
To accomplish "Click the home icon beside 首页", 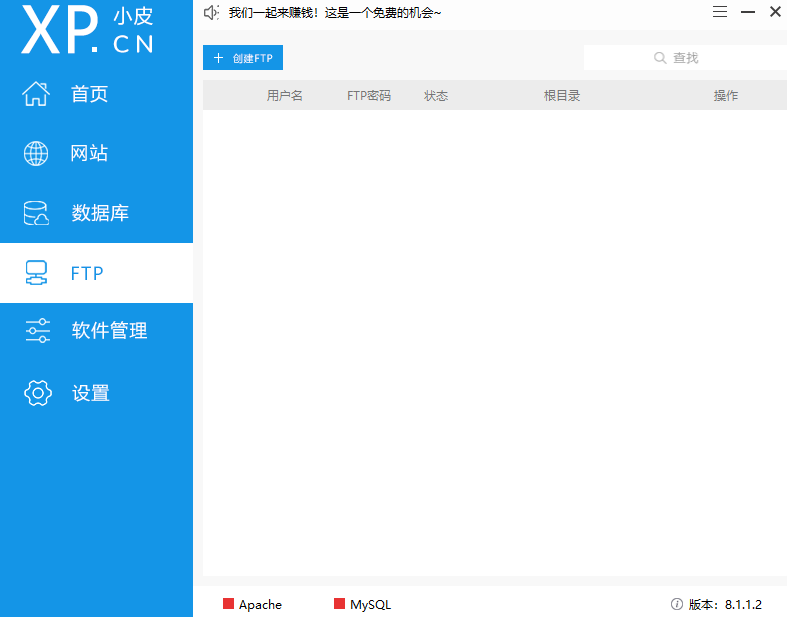I will click(x=36, y=93).
